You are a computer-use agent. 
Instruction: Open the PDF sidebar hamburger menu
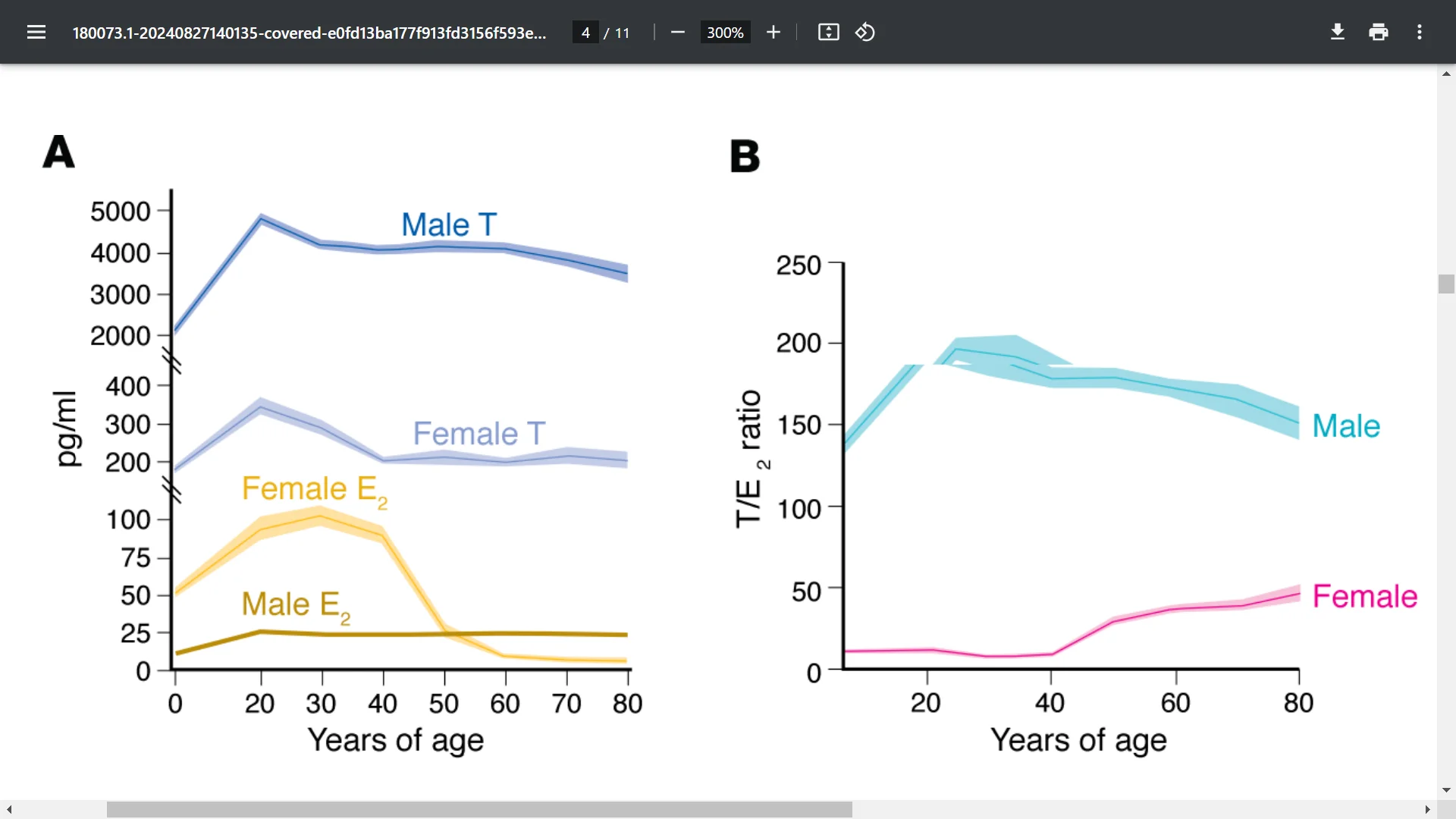click(x=36, y=32)
